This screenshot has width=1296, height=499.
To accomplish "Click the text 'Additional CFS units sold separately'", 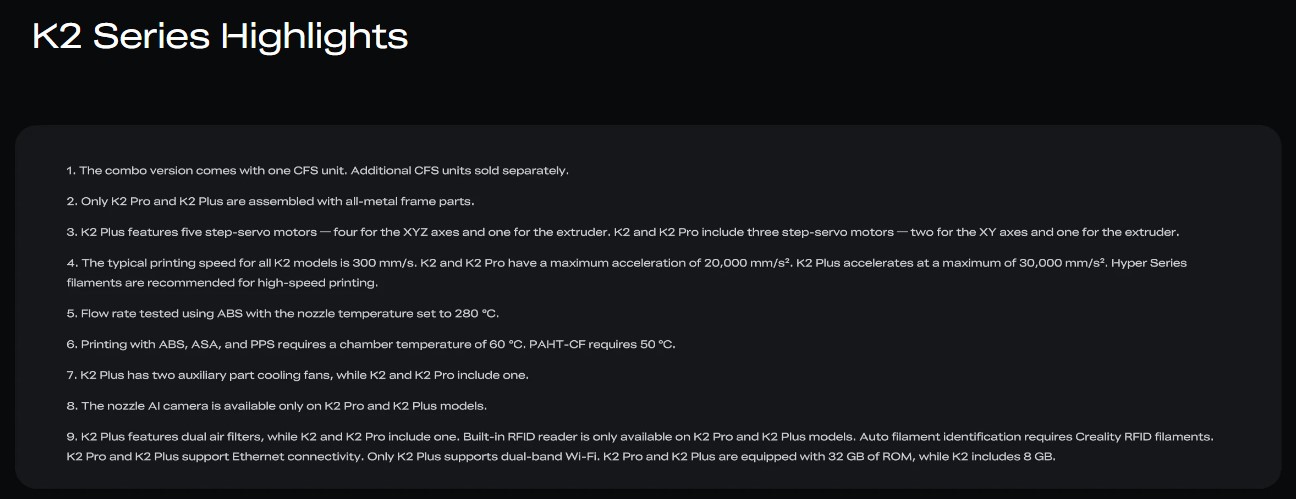I will point(462,170).
